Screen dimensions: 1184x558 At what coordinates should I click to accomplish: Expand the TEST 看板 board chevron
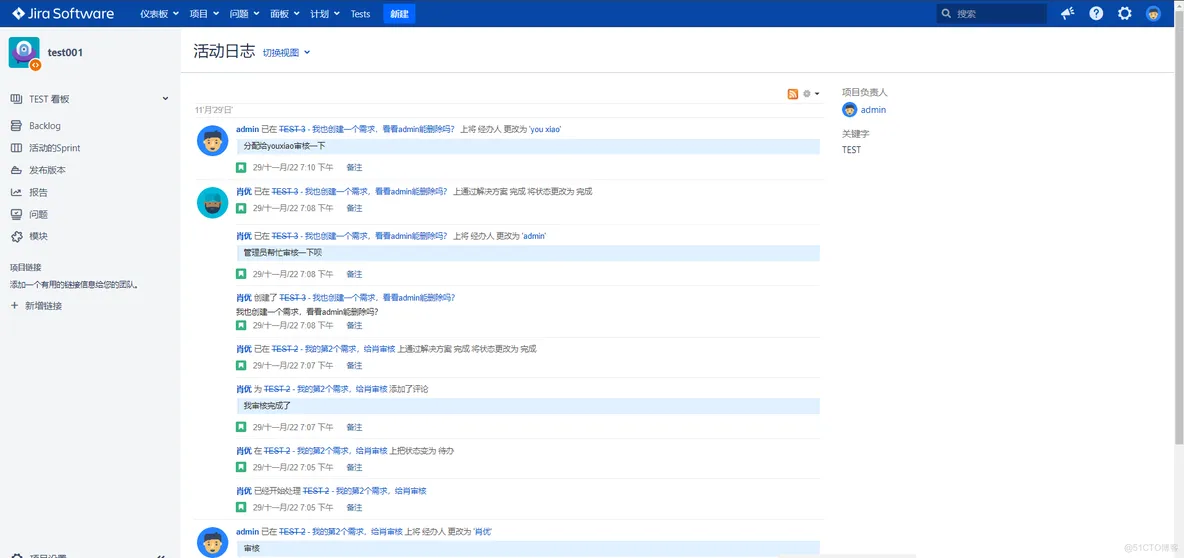165,99
